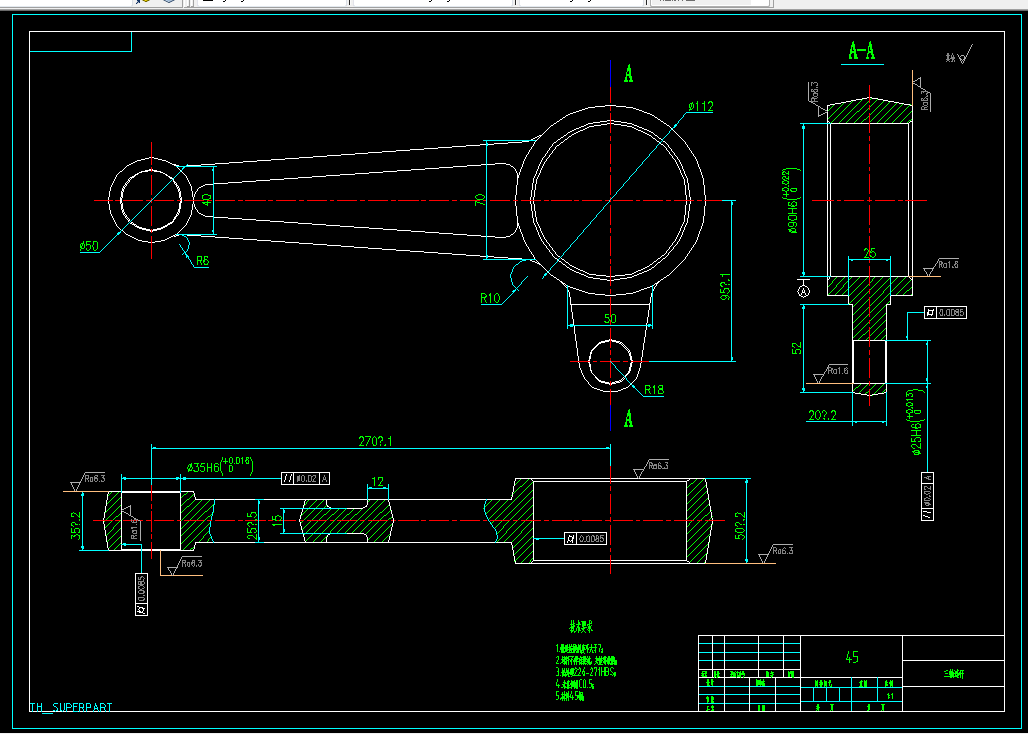Select the 20?.2 dimension in section A-A

tap(822, 415)
